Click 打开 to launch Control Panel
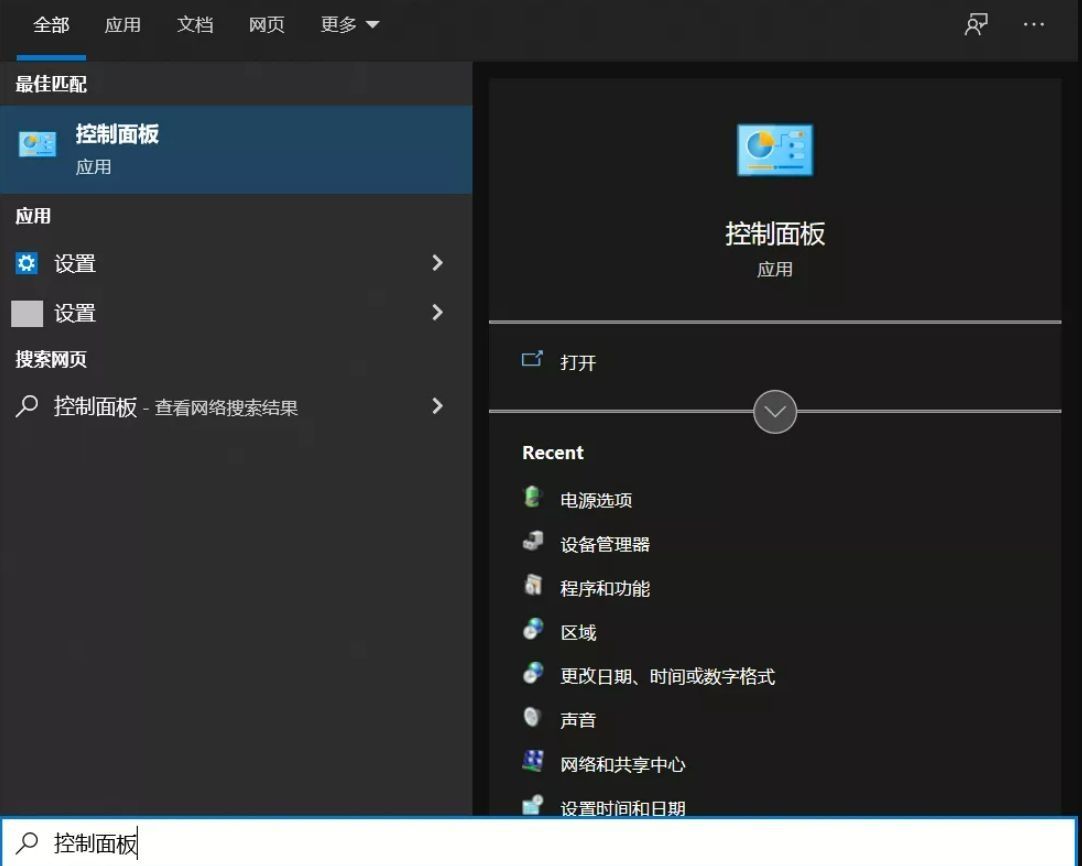The width and height of the screenshot is (1082, 866). [578, 362]
